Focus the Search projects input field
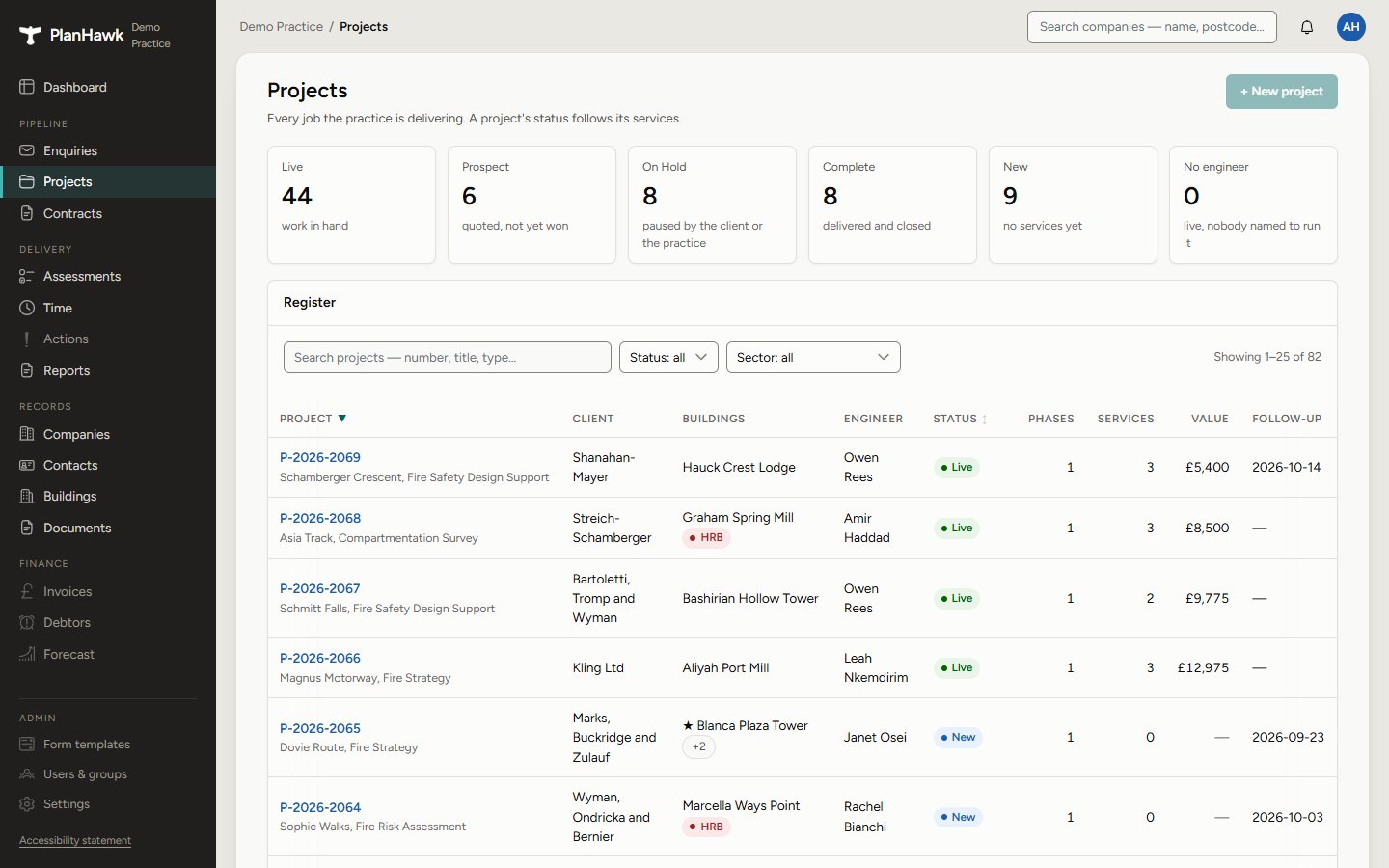 click(448, 357)
